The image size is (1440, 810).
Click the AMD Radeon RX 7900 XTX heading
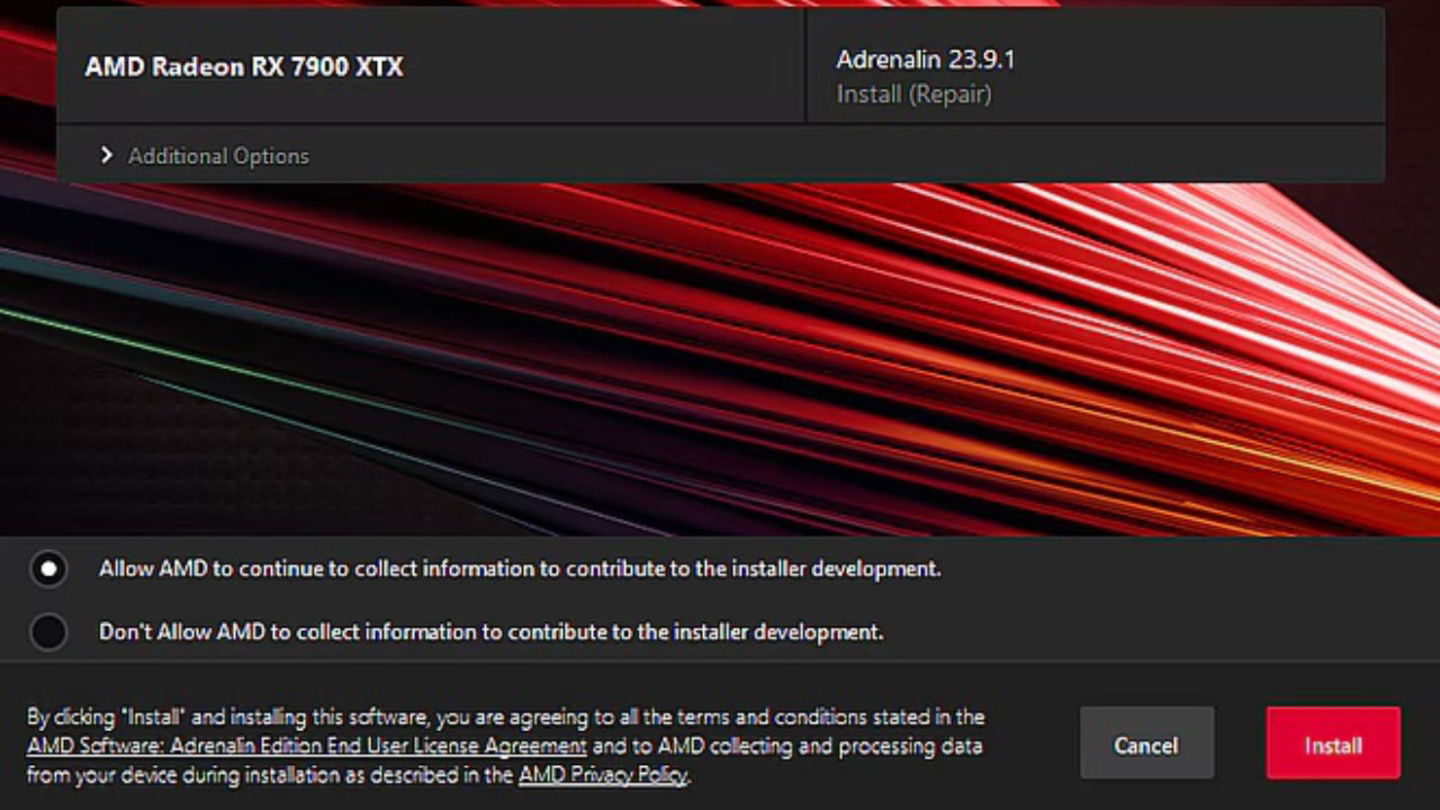click(x=244, y=67)
